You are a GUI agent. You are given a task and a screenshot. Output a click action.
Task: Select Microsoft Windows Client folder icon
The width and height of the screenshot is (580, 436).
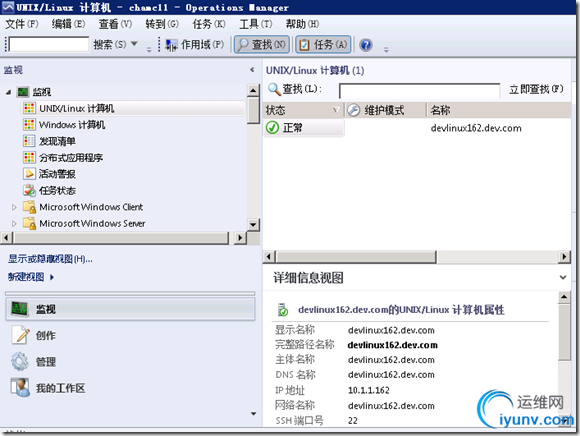pos(29,207)
